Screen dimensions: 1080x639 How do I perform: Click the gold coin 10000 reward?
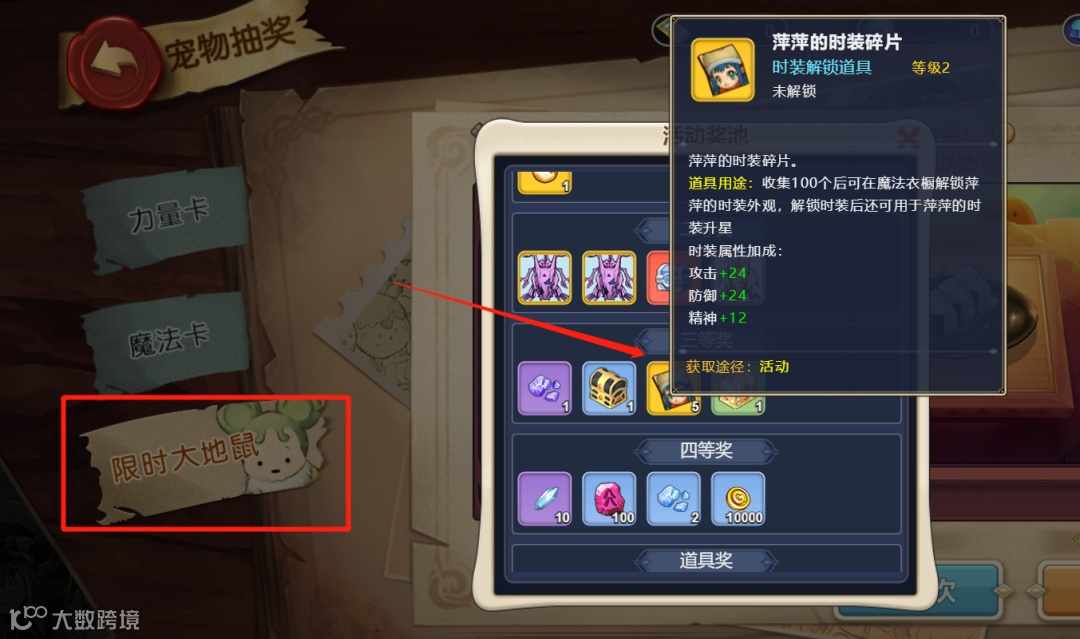point(738,499)
